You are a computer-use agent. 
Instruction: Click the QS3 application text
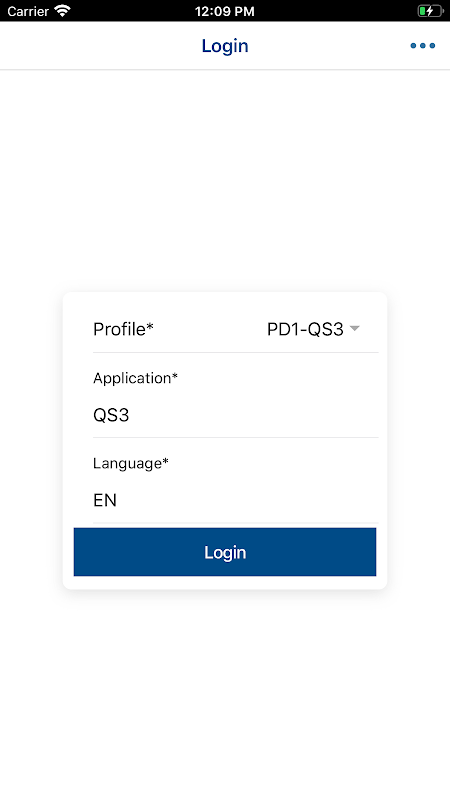click(111, 415)
